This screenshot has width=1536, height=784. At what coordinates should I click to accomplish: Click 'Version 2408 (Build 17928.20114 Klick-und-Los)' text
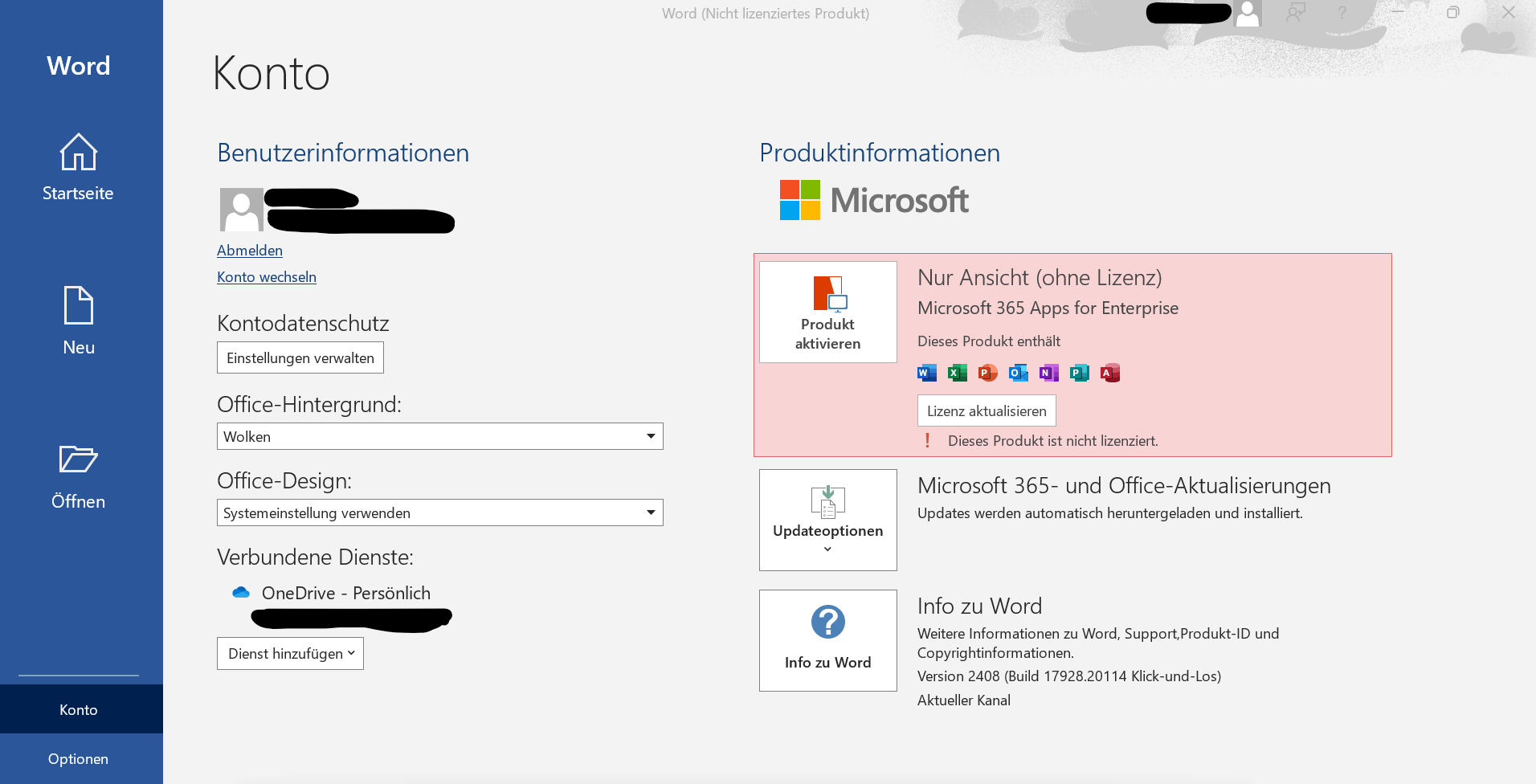[x=1069, y=676]
